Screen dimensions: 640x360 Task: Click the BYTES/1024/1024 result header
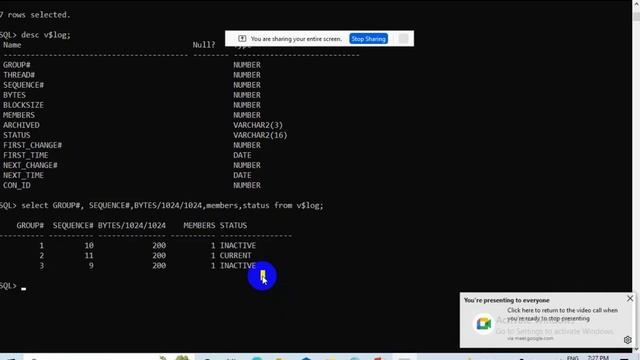tap(132, 225)
